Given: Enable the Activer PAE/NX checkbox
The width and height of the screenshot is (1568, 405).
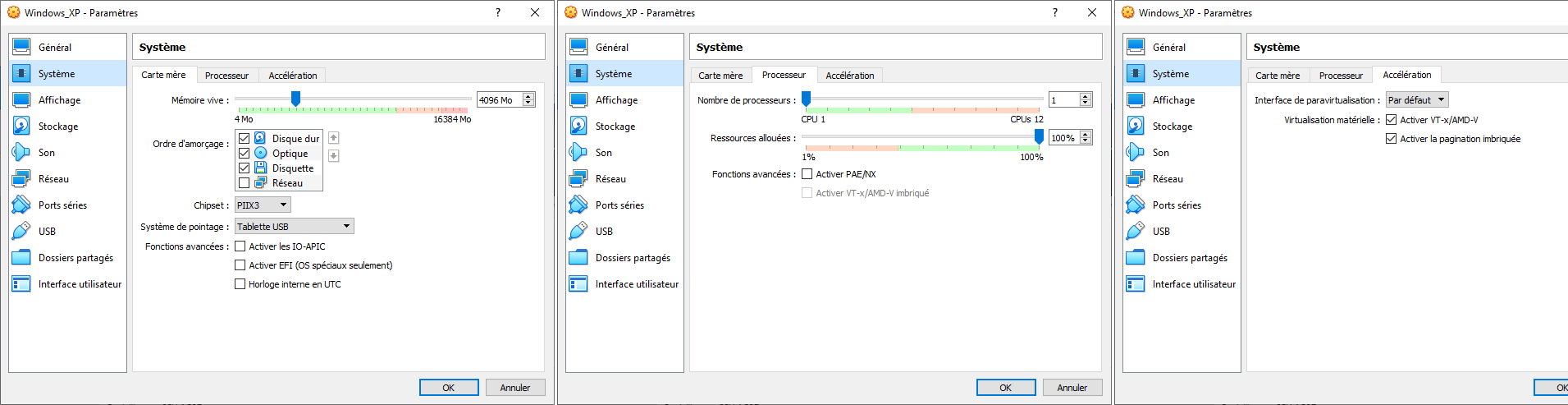Looking at the screenshot, I should [807, 174].
